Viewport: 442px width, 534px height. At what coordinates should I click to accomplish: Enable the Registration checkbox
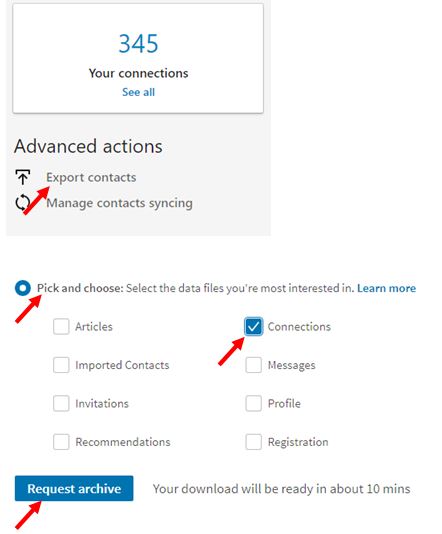click(254, 442)
